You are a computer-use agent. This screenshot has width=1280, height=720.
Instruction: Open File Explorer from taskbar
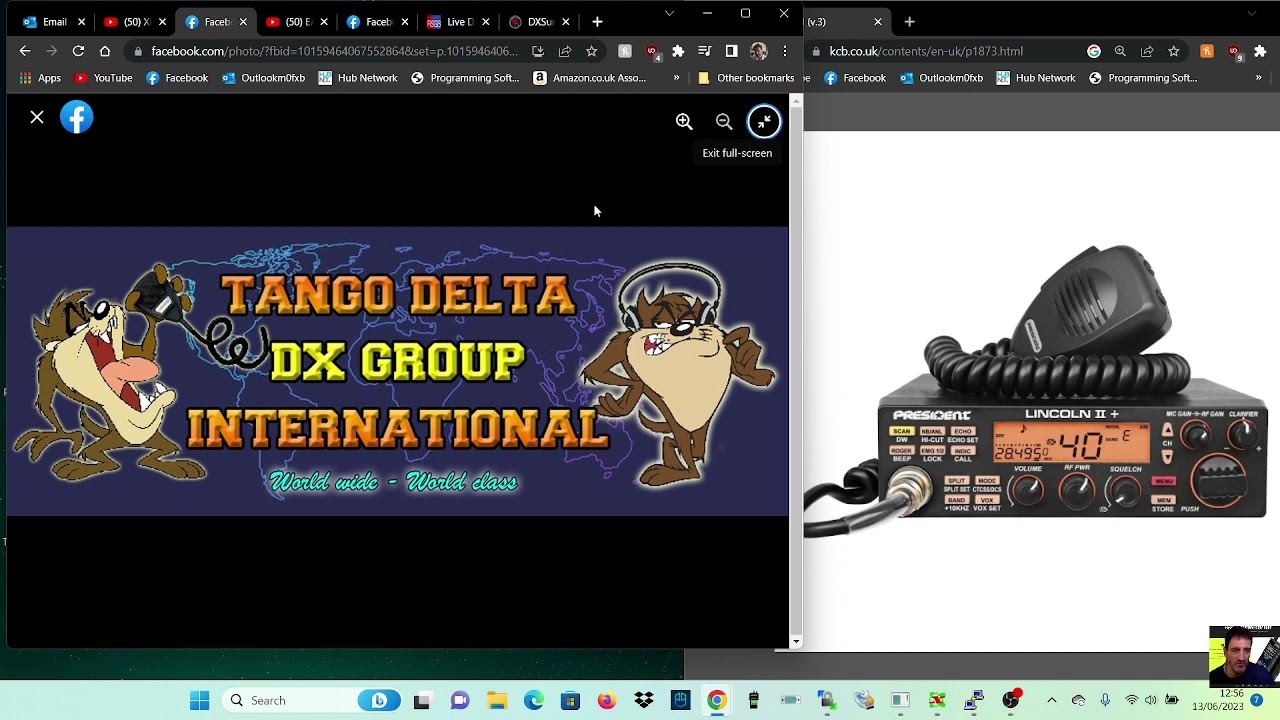coord(497,701)
